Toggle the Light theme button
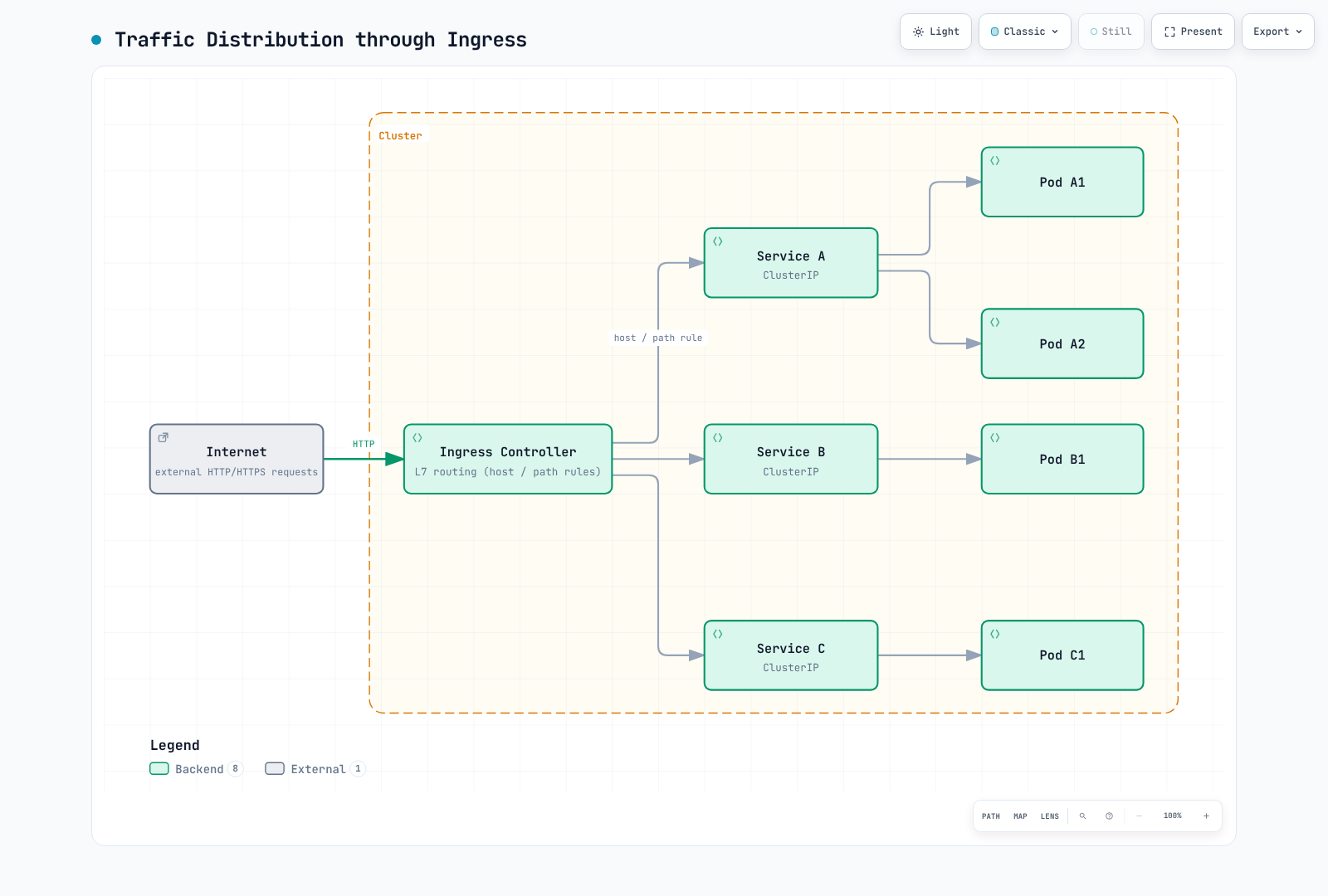This screenshot has height=896, width=1328. [935, 32]
